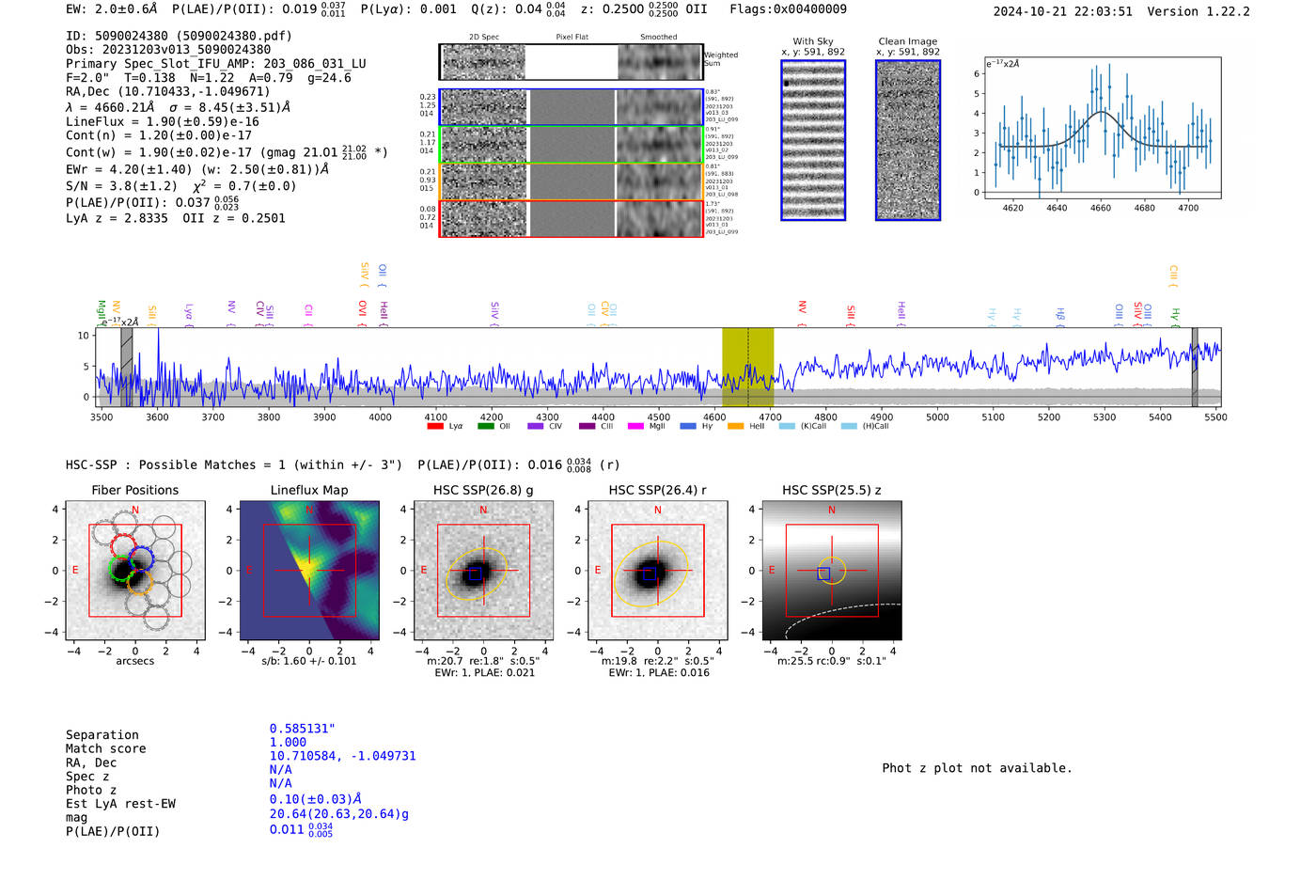Select the HSC SSP(26.8) g cutout
Image resolution: width=1316 pixels, height=896 pixels.
pyautogui.click(x=483, y=571)
